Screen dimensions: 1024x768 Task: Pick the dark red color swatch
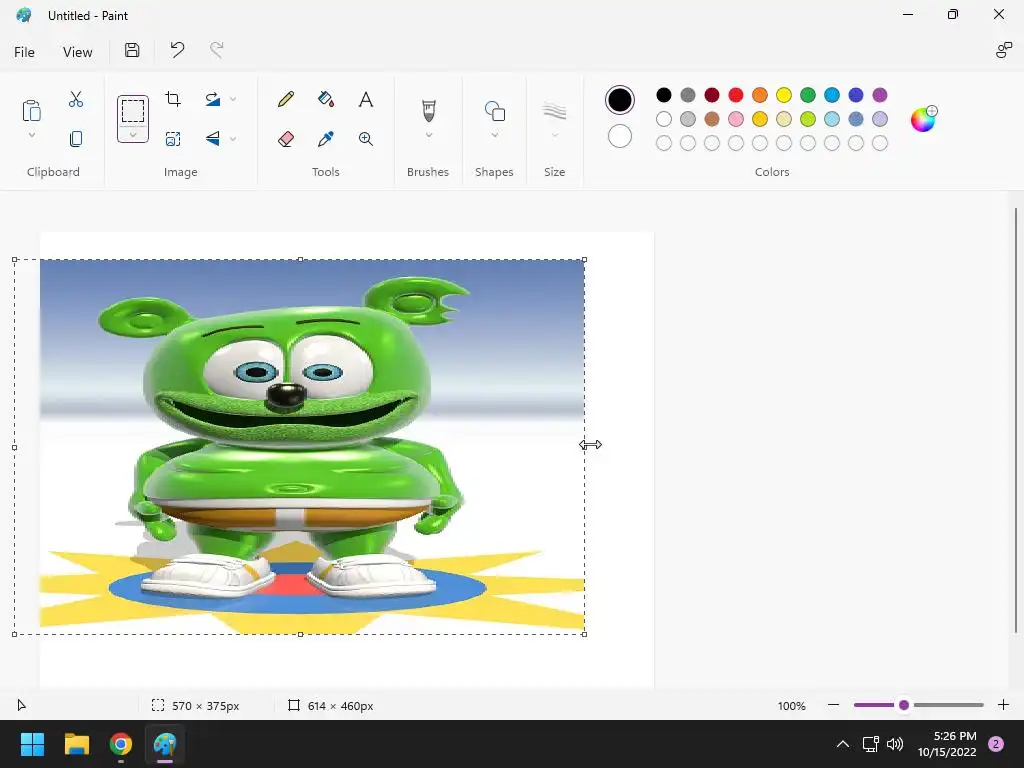point(712,95)
